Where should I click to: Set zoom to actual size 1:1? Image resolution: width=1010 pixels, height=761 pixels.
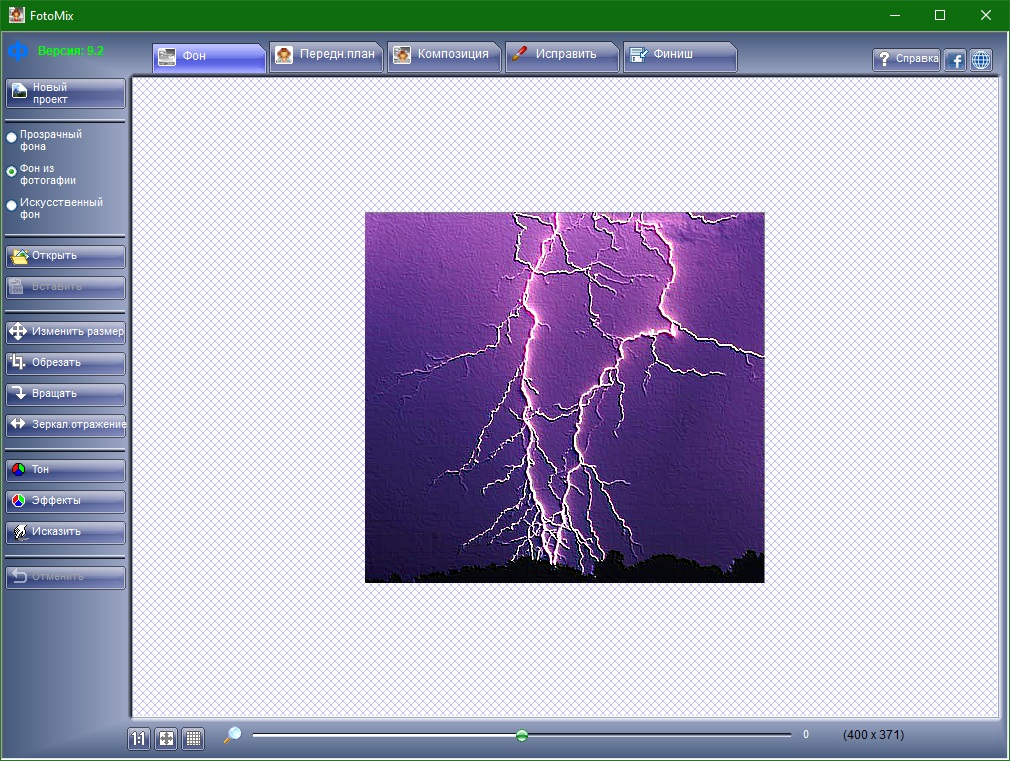pos(138,738)
